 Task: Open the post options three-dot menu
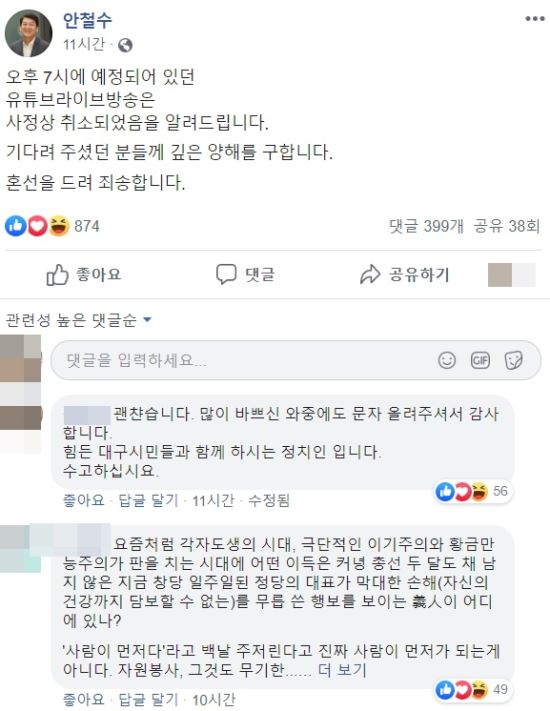535,19
